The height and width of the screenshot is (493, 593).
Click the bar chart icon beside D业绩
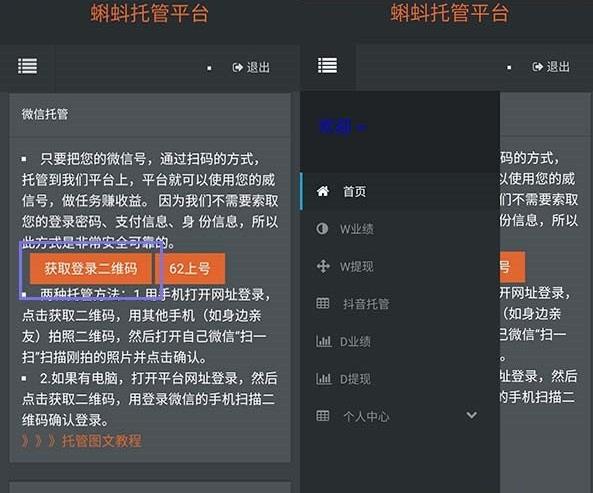coord(324,341)
